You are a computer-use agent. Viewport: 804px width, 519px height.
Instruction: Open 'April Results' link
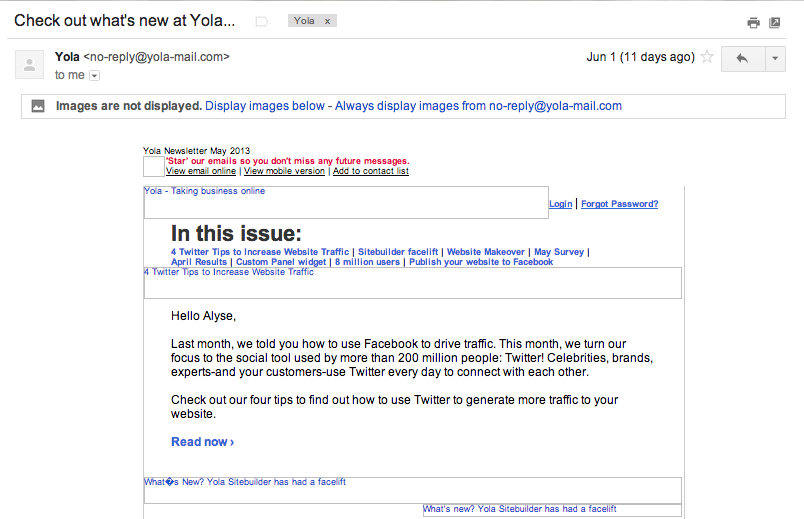pos(199,262)
